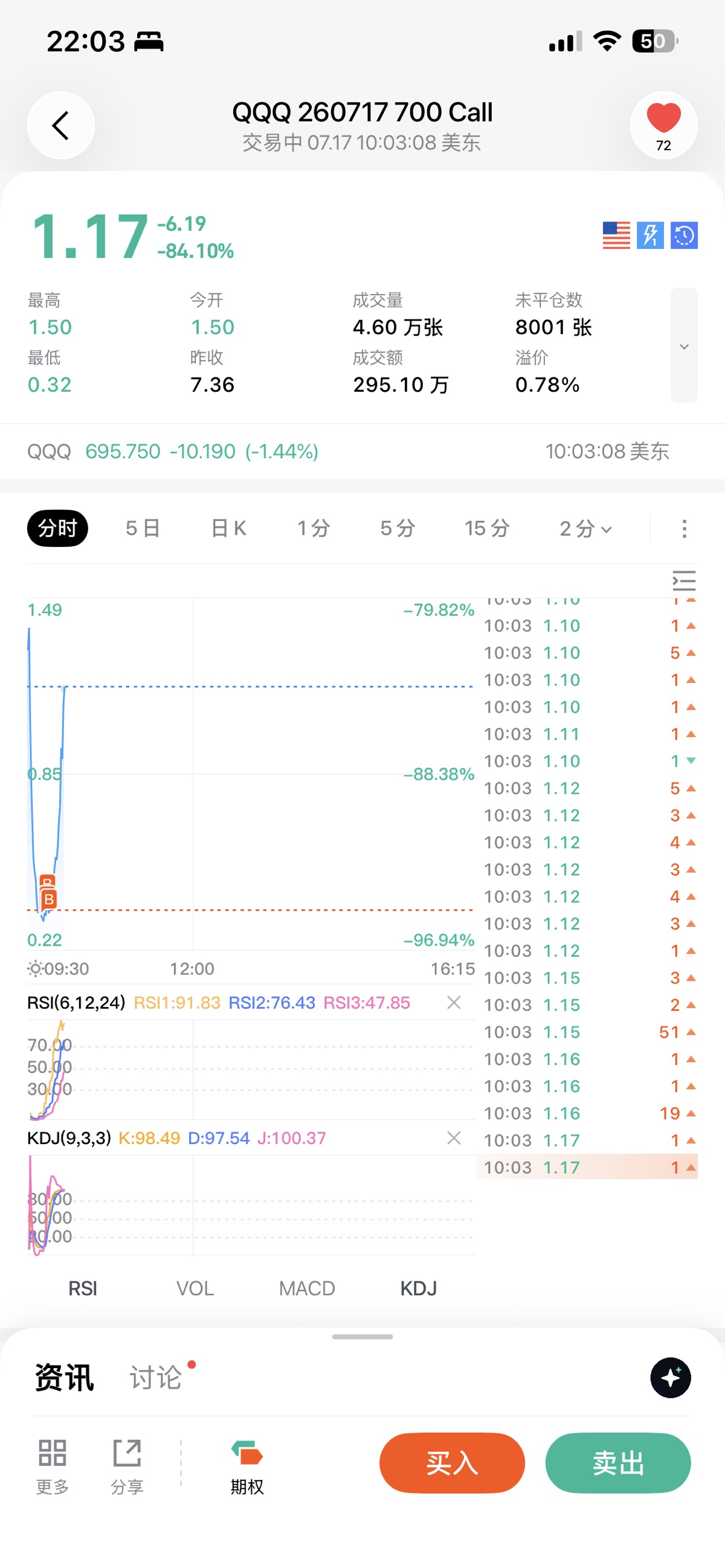This screenshot has width=725, height=1568.
Task: Tap the current price 1.17
Action: [x=90, y=236]
